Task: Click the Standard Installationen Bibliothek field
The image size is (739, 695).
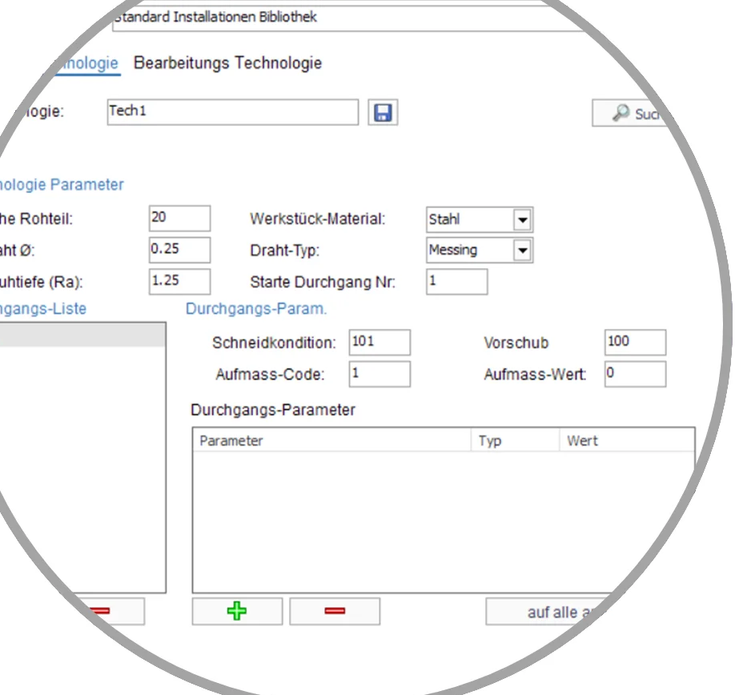Action: click(349, 18)
